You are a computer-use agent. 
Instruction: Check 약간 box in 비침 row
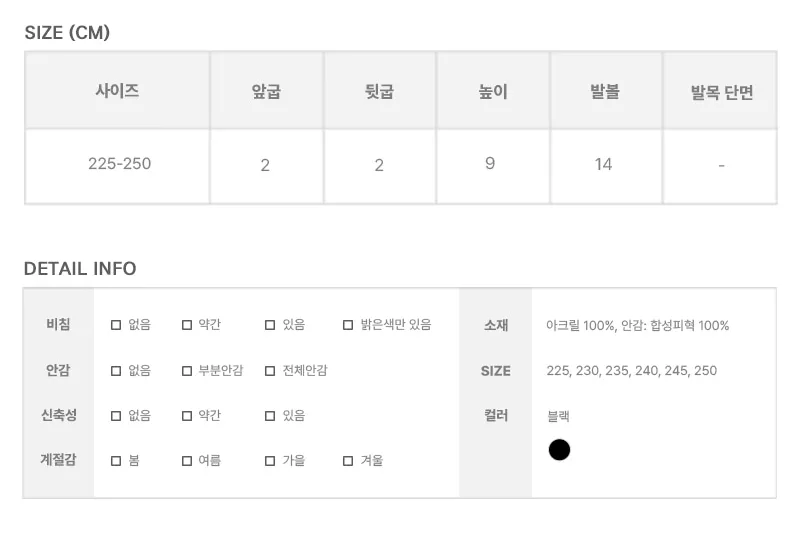point(187,325)
